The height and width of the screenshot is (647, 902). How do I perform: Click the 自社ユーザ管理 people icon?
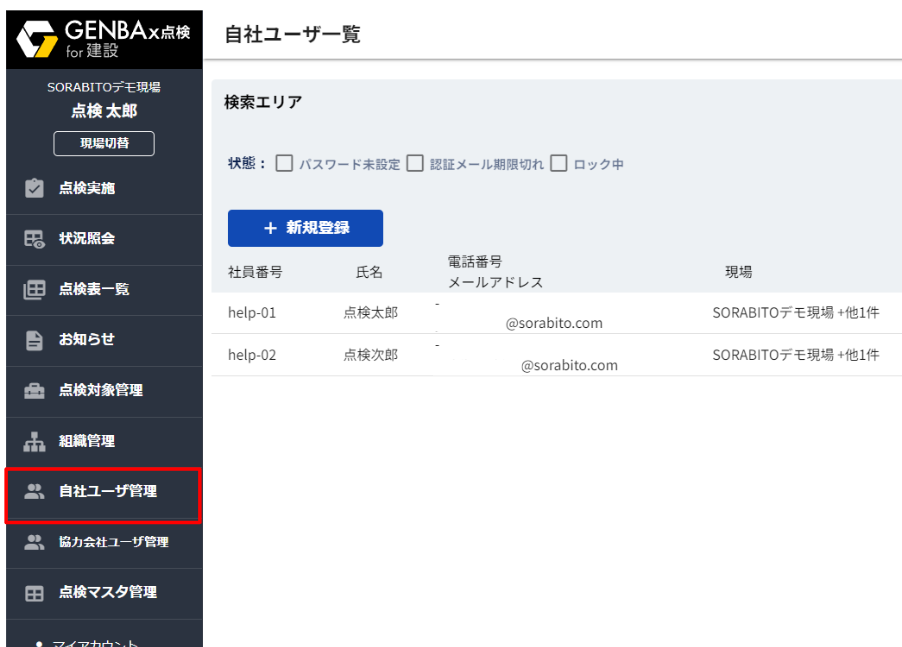click(34, 491)
